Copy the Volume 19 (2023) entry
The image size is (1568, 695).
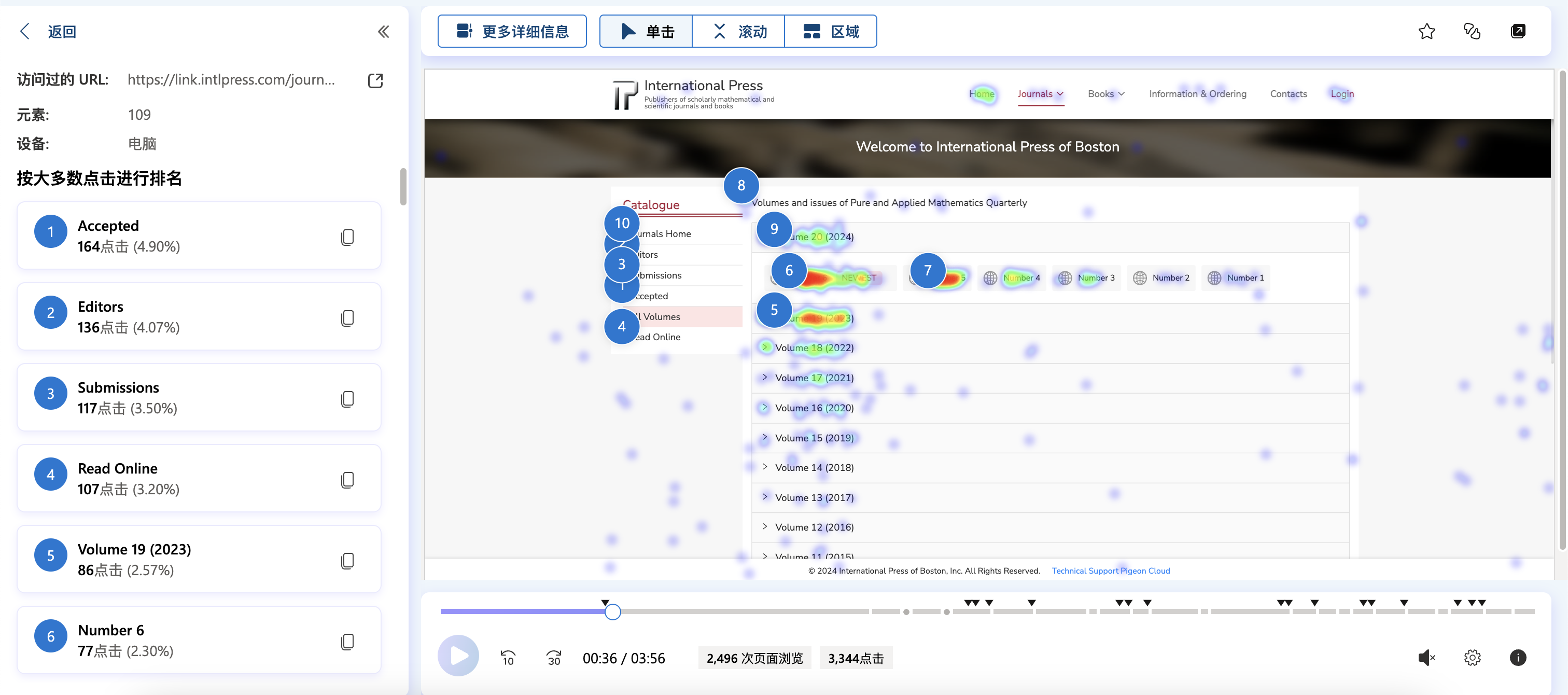(x=347, y=561)
